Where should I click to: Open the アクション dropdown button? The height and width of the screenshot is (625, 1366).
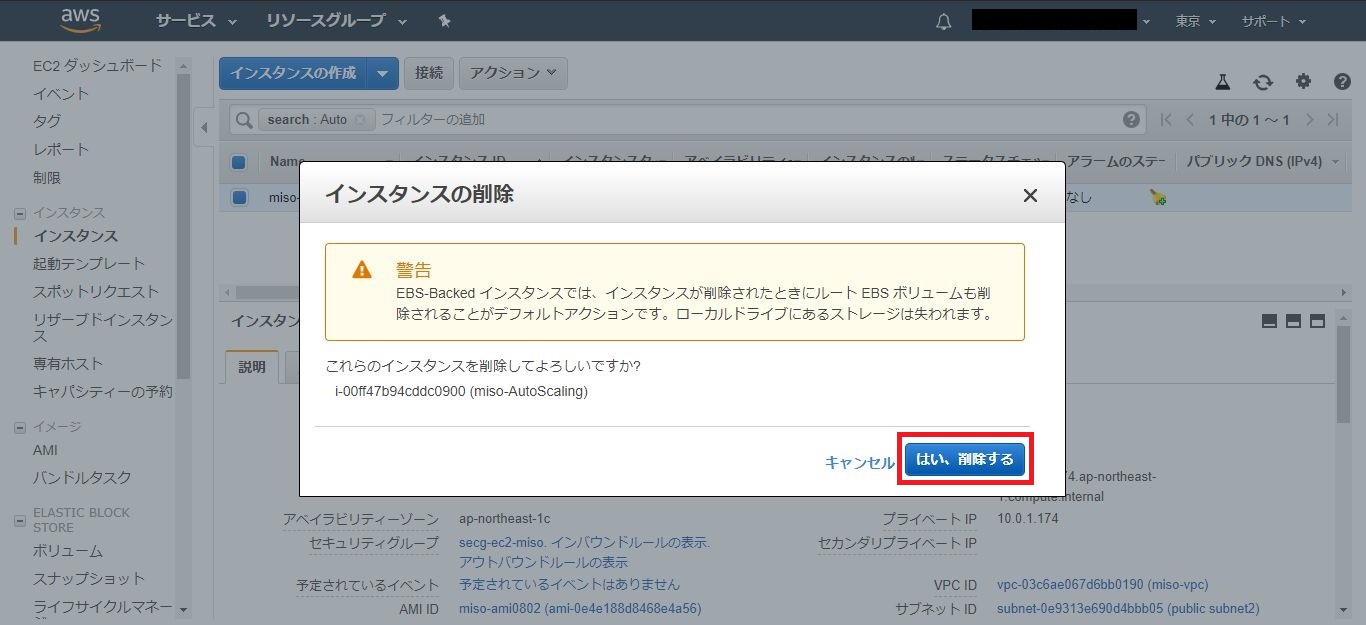click(513, 73)
